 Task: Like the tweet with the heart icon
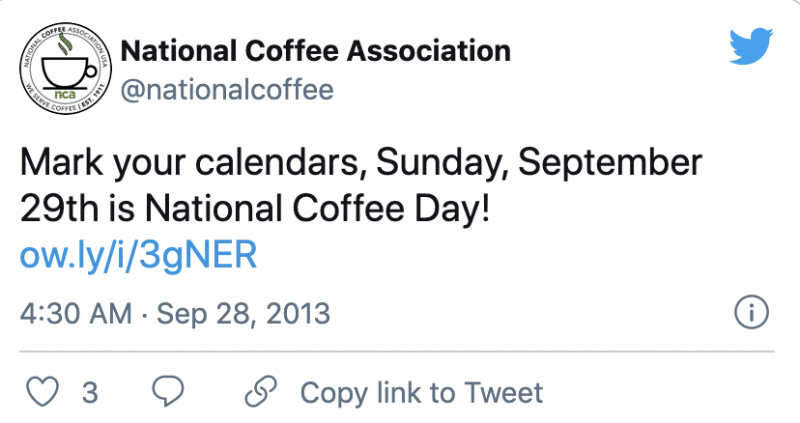coord(42,392)
